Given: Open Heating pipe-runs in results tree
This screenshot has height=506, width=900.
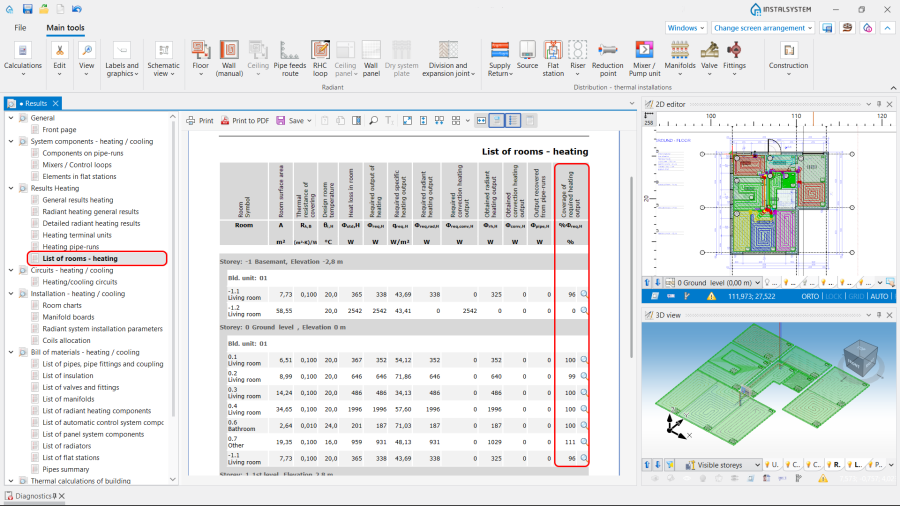Looking at the screenshot, I should pos(69,246).
